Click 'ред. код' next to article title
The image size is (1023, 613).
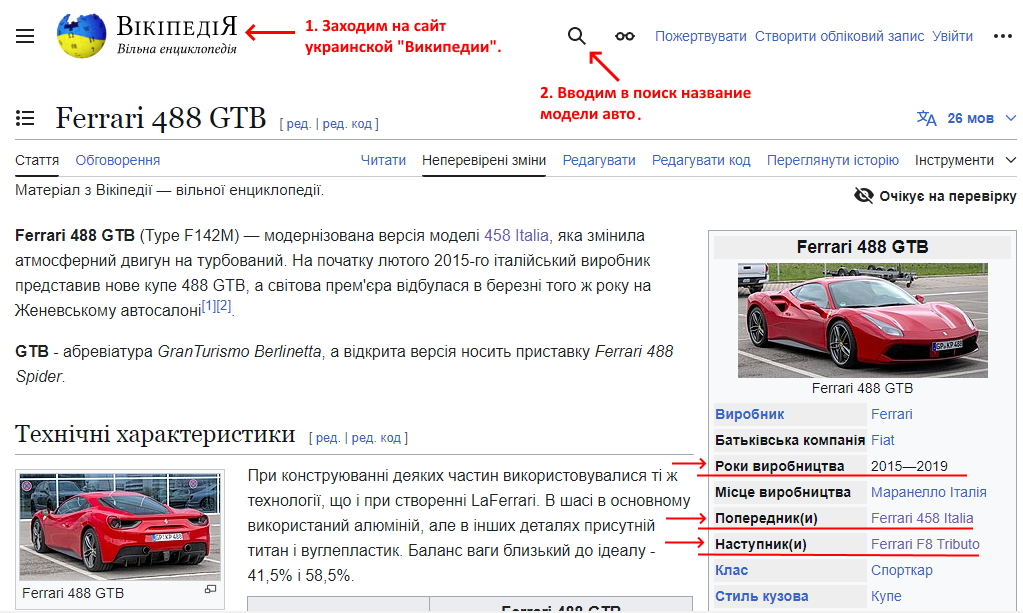coord(347,124)
